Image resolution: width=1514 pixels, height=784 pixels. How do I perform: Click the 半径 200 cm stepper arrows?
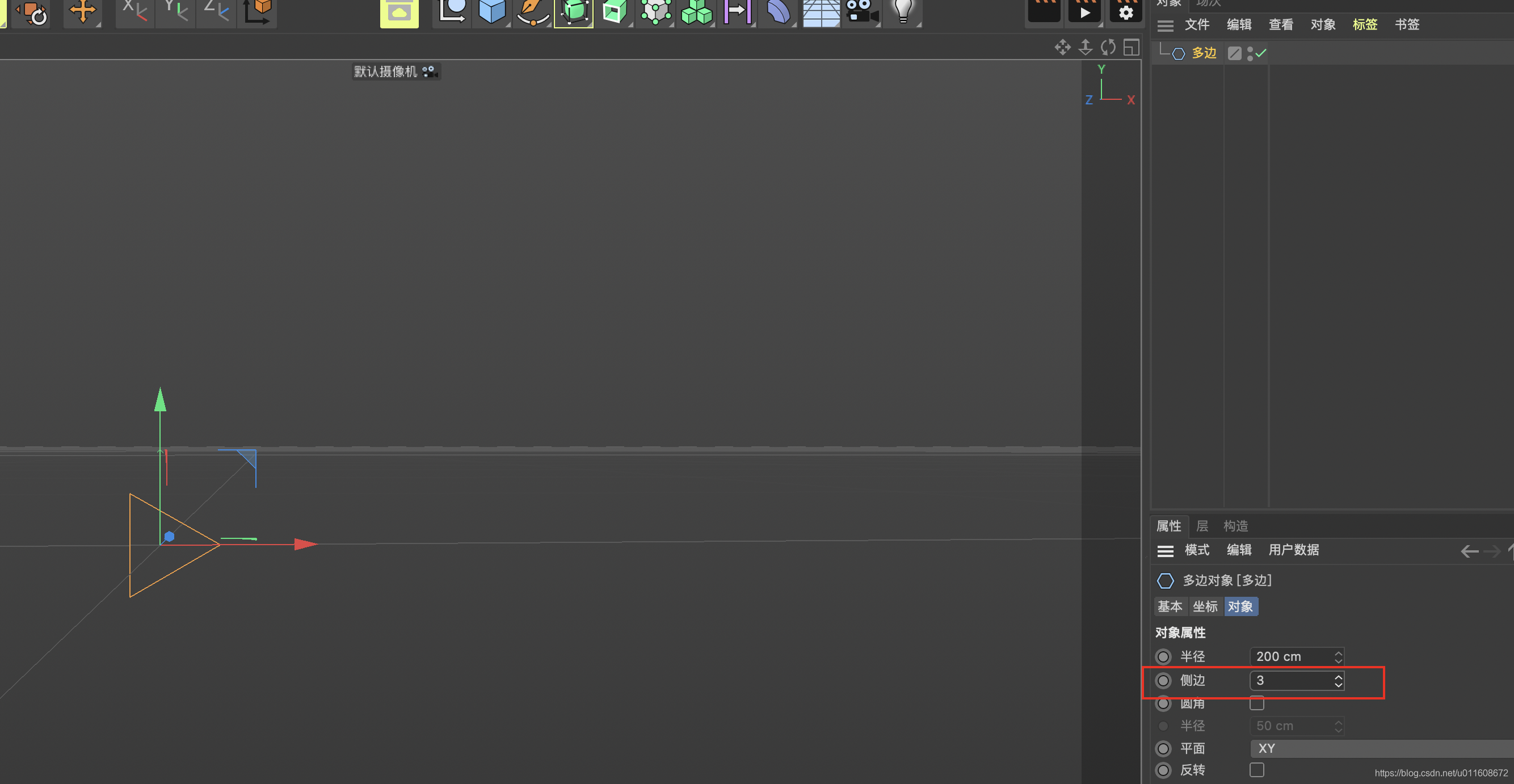point(1338,656)
